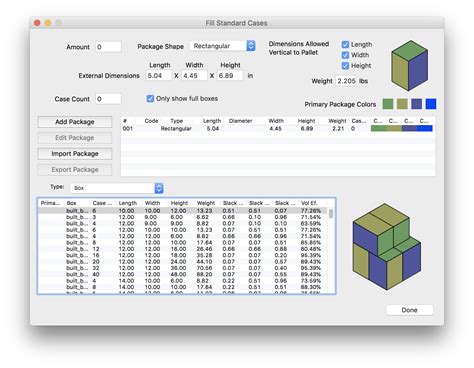Select case row with efficiency 63.59%
The height and width of the screenshot is (368, 474).
[183, 223]
